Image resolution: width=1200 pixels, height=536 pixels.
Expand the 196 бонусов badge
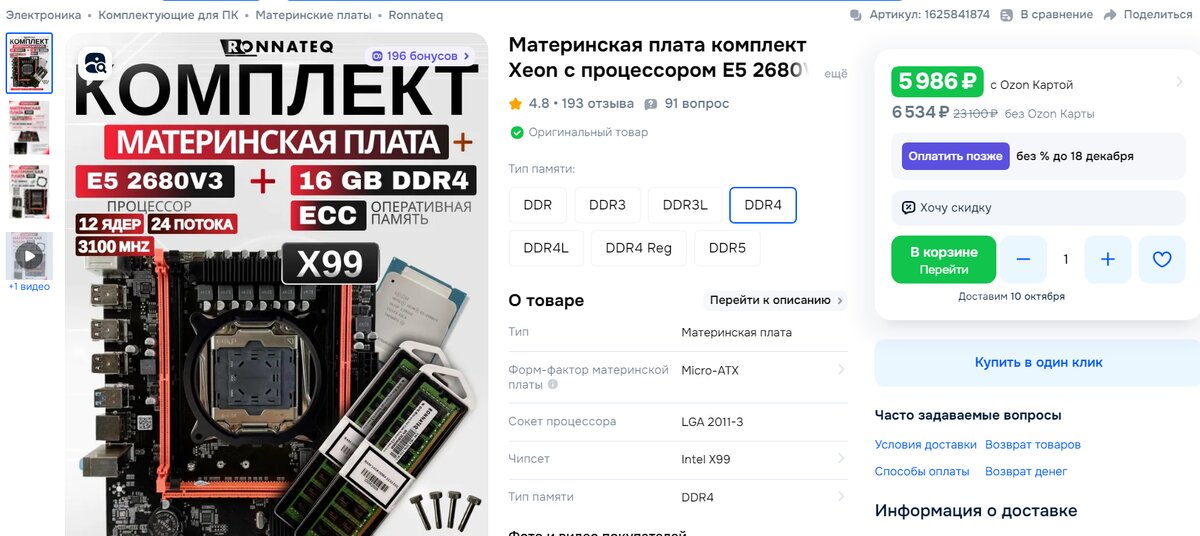[420, 56]
